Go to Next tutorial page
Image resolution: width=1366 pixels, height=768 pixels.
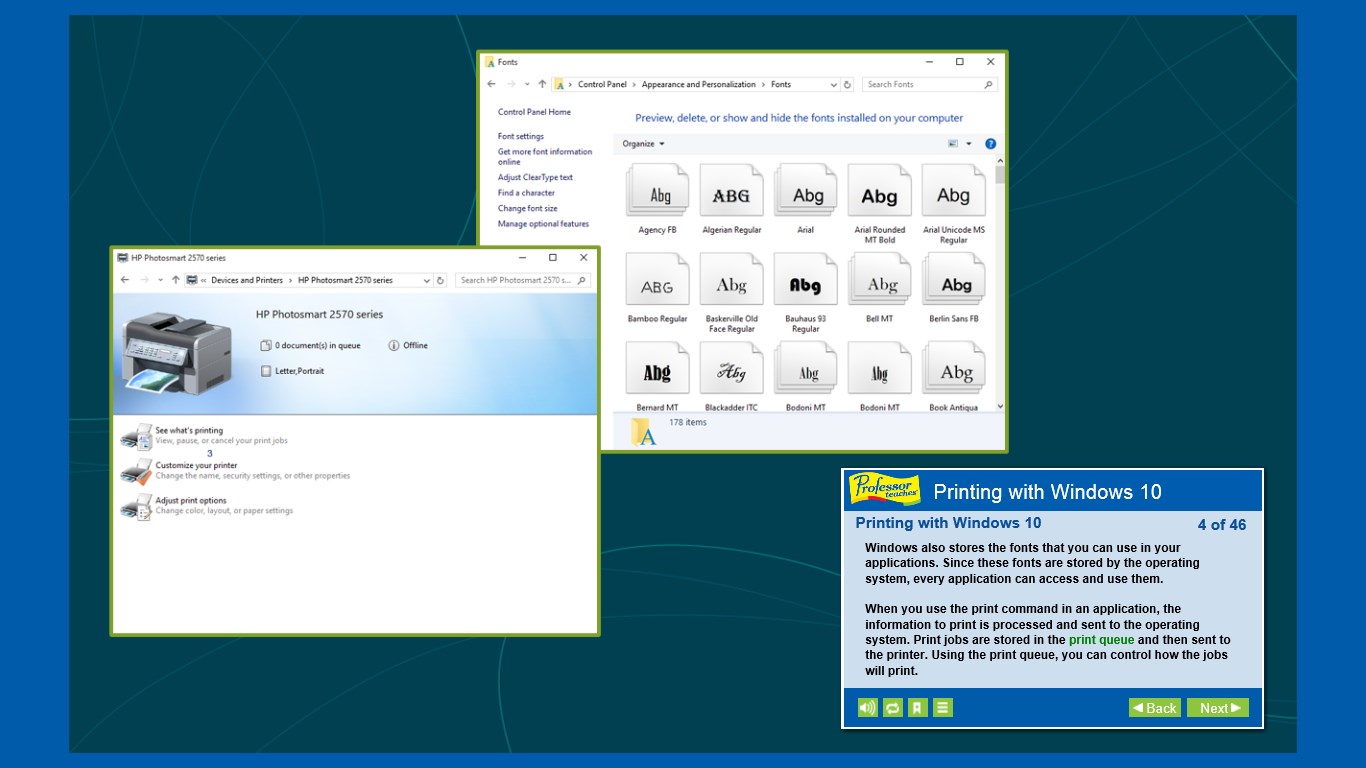tap(1217, 708)
